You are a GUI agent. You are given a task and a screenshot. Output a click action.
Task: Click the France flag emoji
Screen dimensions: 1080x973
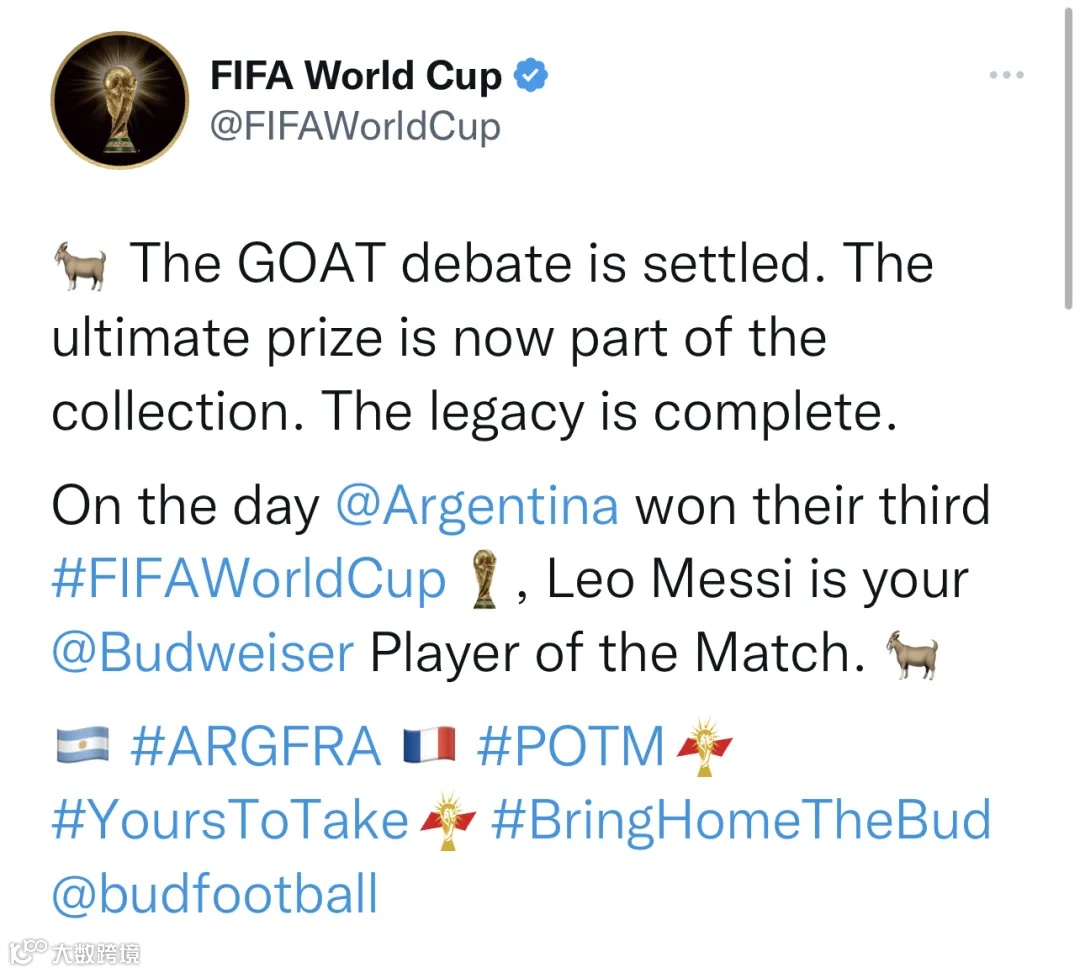tap(428, 746)
